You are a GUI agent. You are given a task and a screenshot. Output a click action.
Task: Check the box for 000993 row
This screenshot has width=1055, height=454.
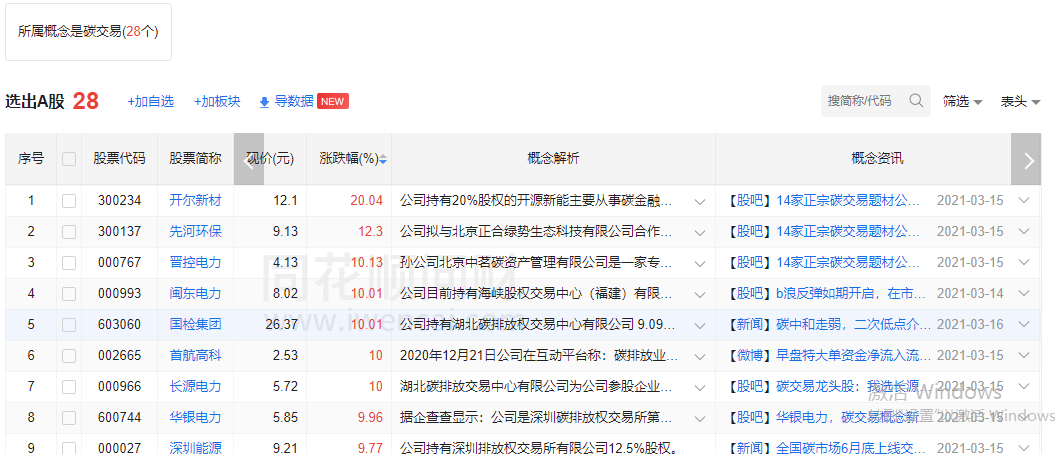point(69,294)
